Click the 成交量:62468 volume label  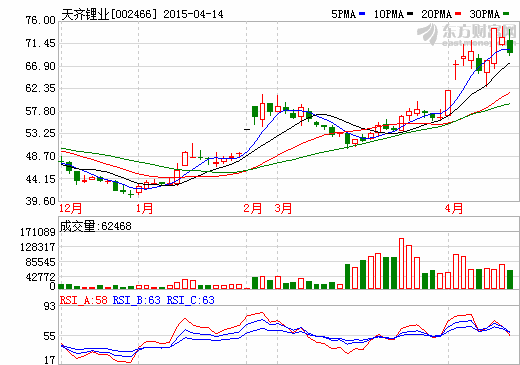[x=96, y=226]
